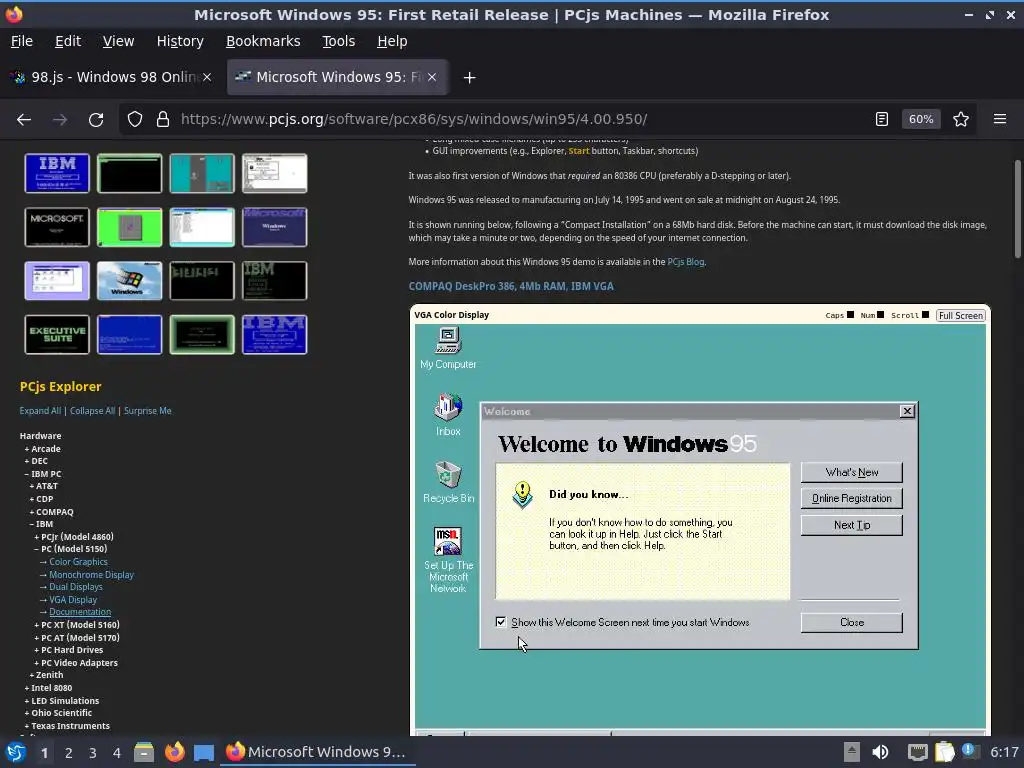Click the Did you know lightbulb icon
Viewport: 1024px width, 768px height.
point(522,495)
